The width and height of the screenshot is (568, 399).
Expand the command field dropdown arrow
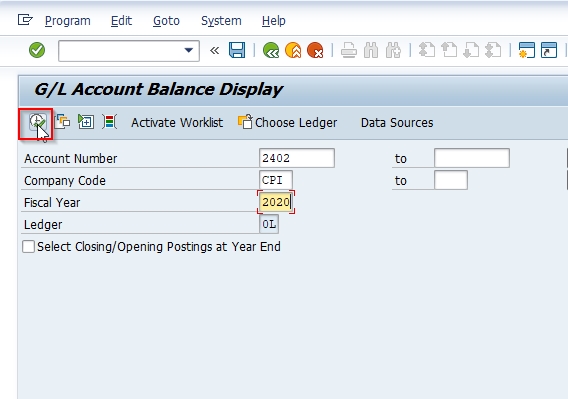188,50
